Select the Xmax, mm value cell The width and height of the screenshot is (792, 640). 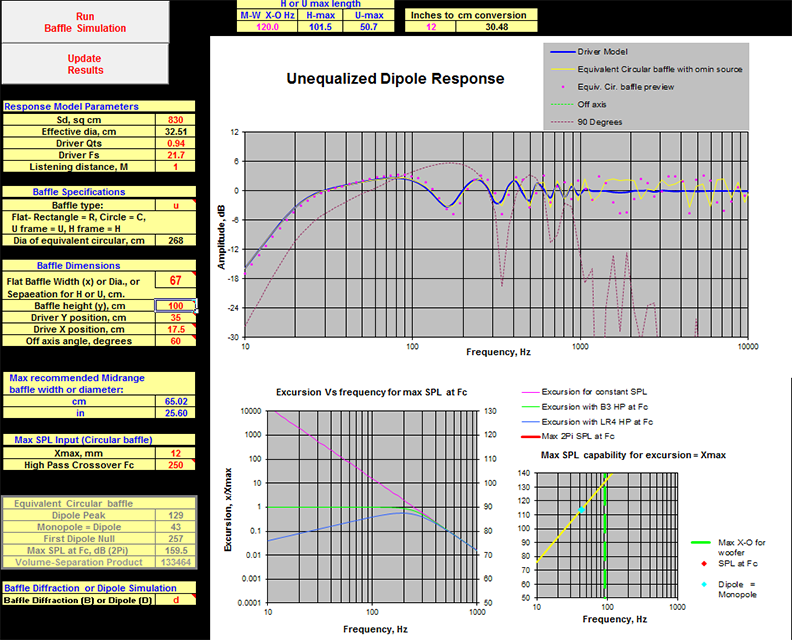tap(175, 453)
